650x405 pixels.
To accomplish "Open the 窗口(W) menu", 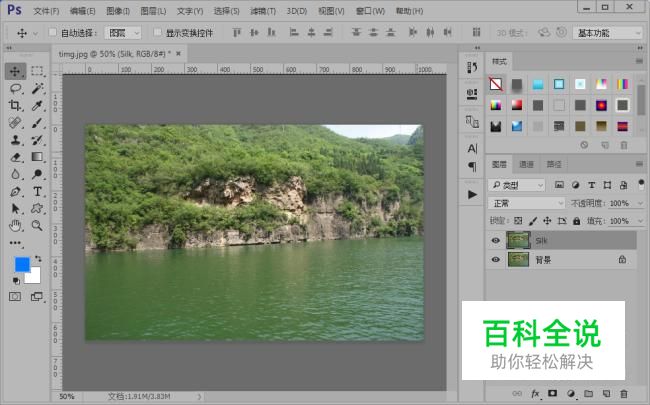I will pyautogui.click(x=370, y=11).
